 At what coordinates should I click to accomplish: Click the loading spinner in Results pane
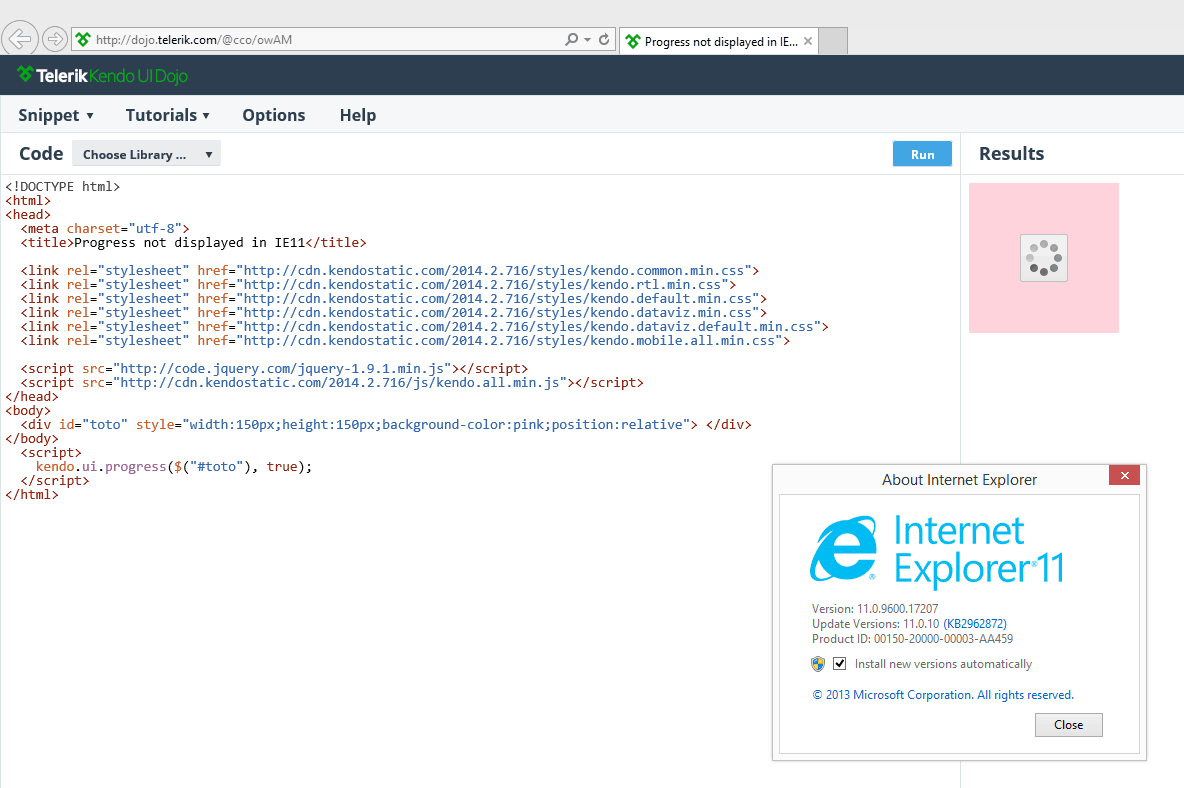tap(1044, 257)
